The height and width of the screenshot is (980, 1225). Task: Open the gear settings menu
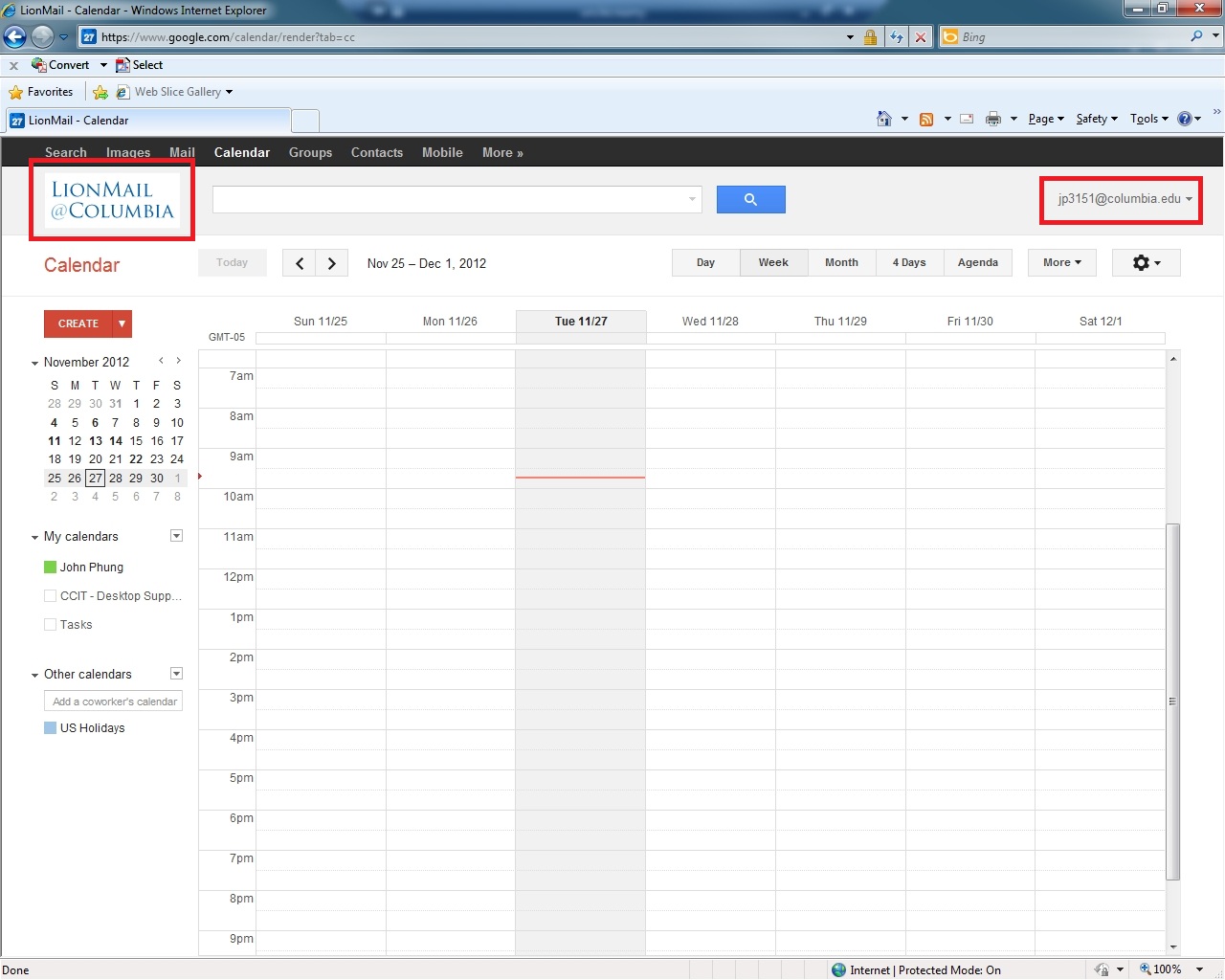[1147, 262]
